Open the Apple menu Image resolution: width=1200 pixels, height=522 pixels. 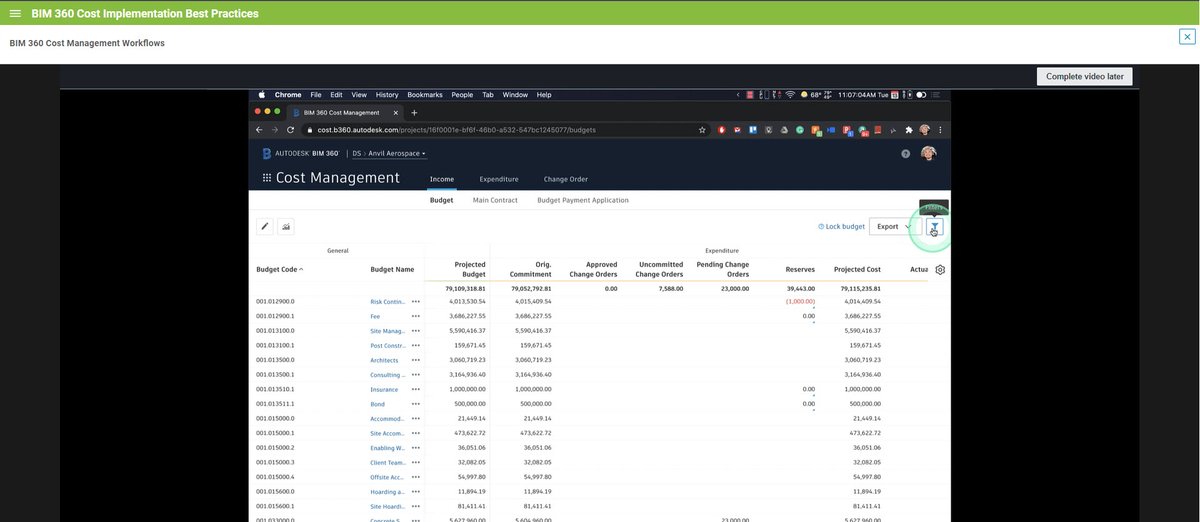tap(263, 95)
